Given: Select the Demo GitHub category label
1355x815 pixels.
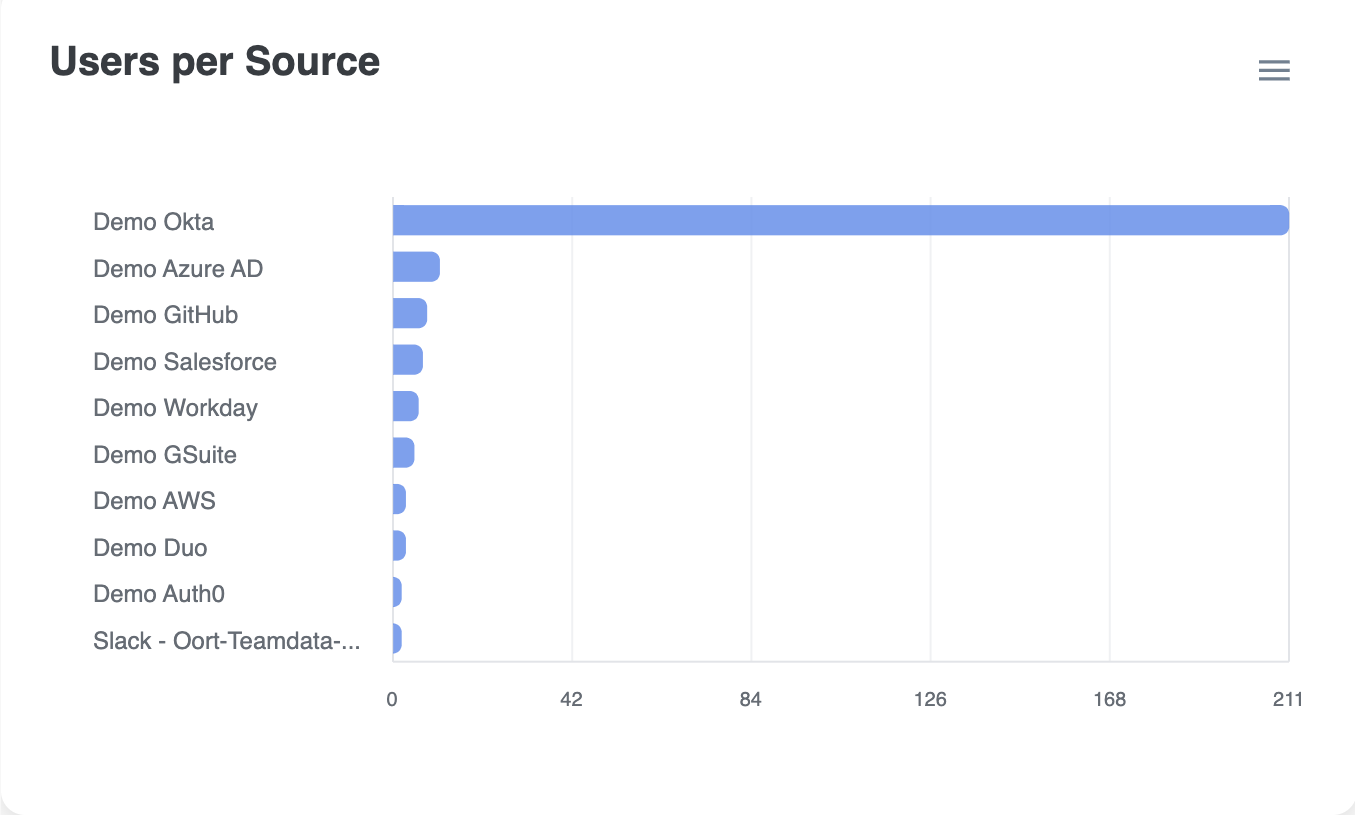Looking at the screenshot, I should 165,315.
